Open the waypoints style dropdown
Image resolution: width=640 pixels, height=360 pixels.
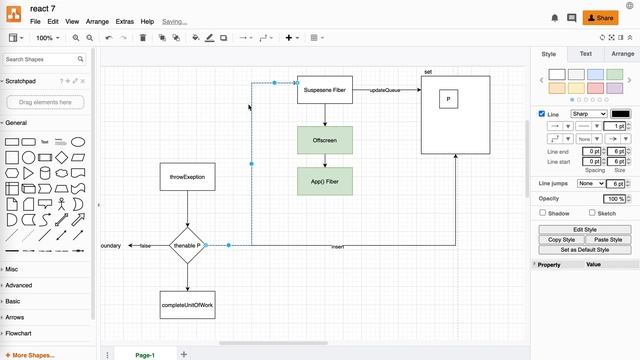pos(266,38)
